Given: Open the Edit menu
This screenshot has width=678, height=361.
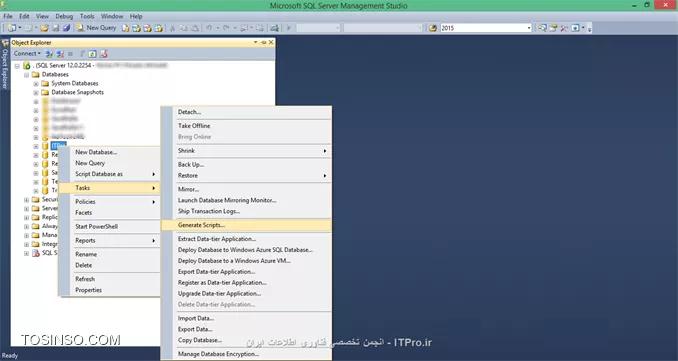Looking at the screenshot, I should point(24,16).
